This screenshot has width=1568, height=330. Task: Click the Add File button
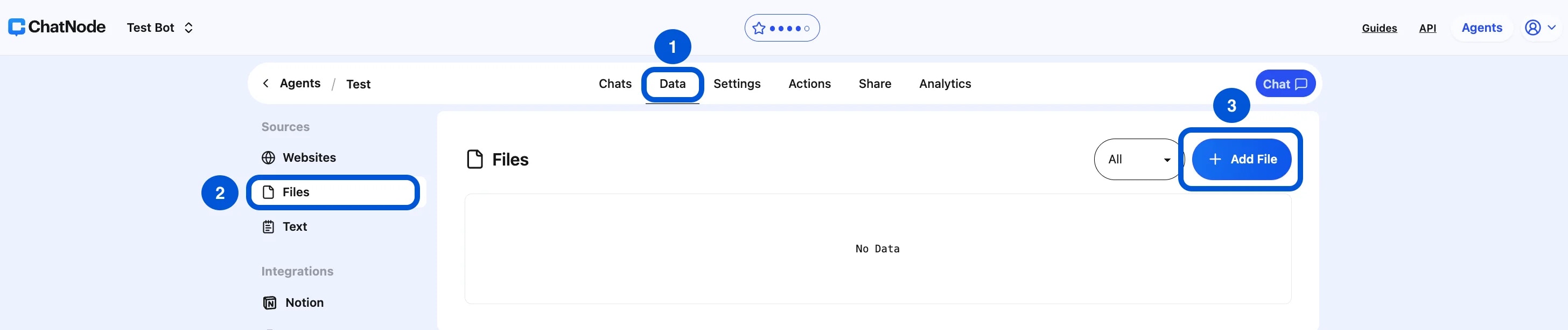(1241, 159)
